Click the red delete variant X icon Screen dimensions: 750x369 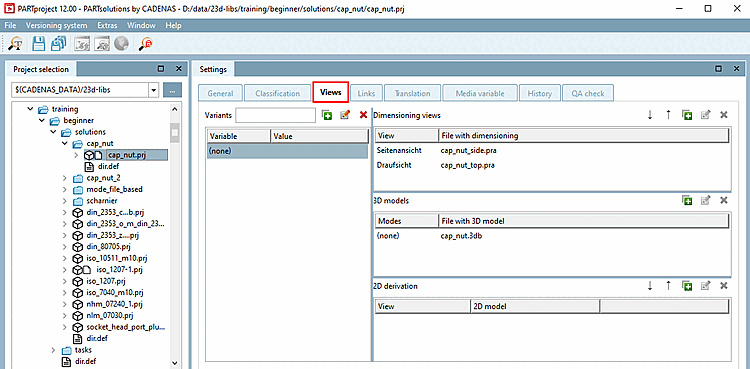click(x=363, y=115)
